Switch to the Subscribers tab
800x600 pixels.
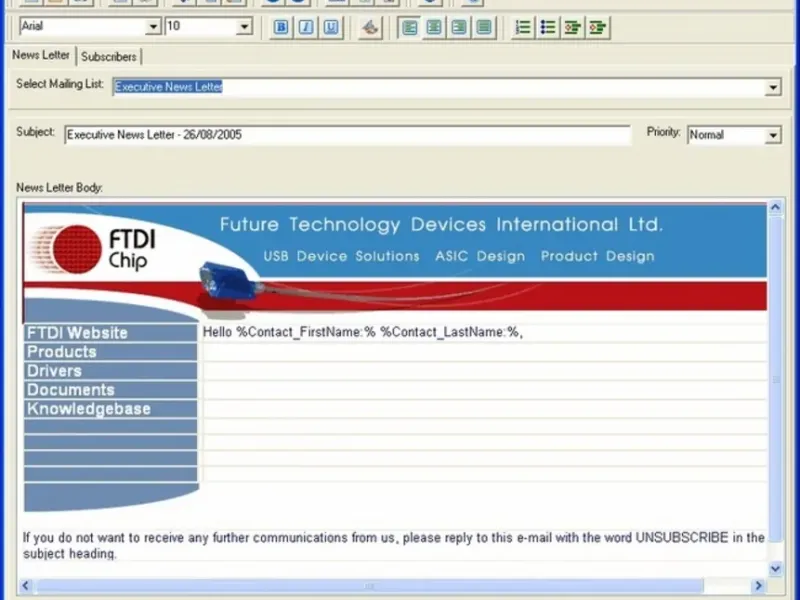coord(109,57)
